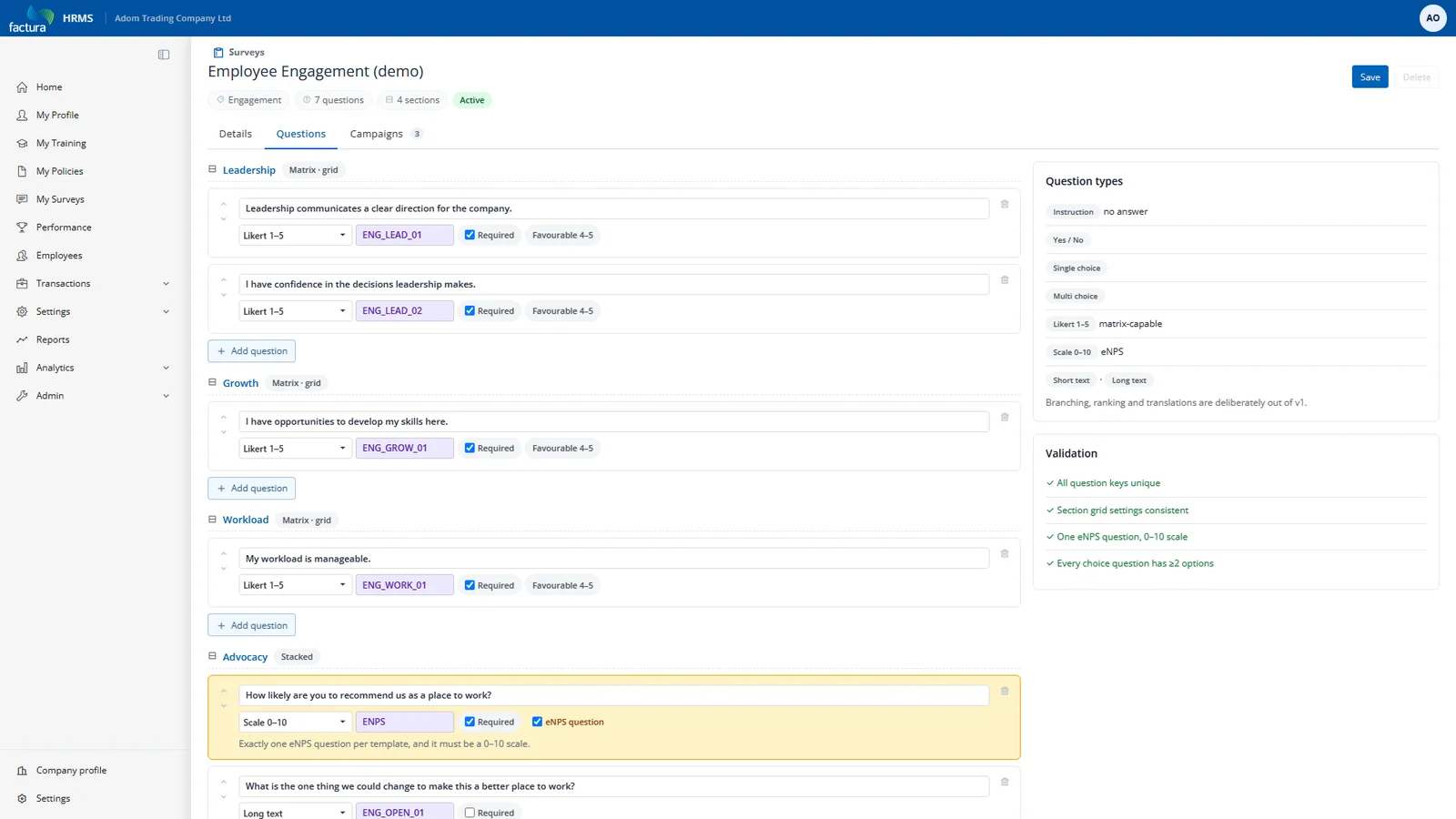Uncheck the eNPS question checkbox
Image resolution: width=1456 pixels, height=819 pixels.
coord(537,722)
